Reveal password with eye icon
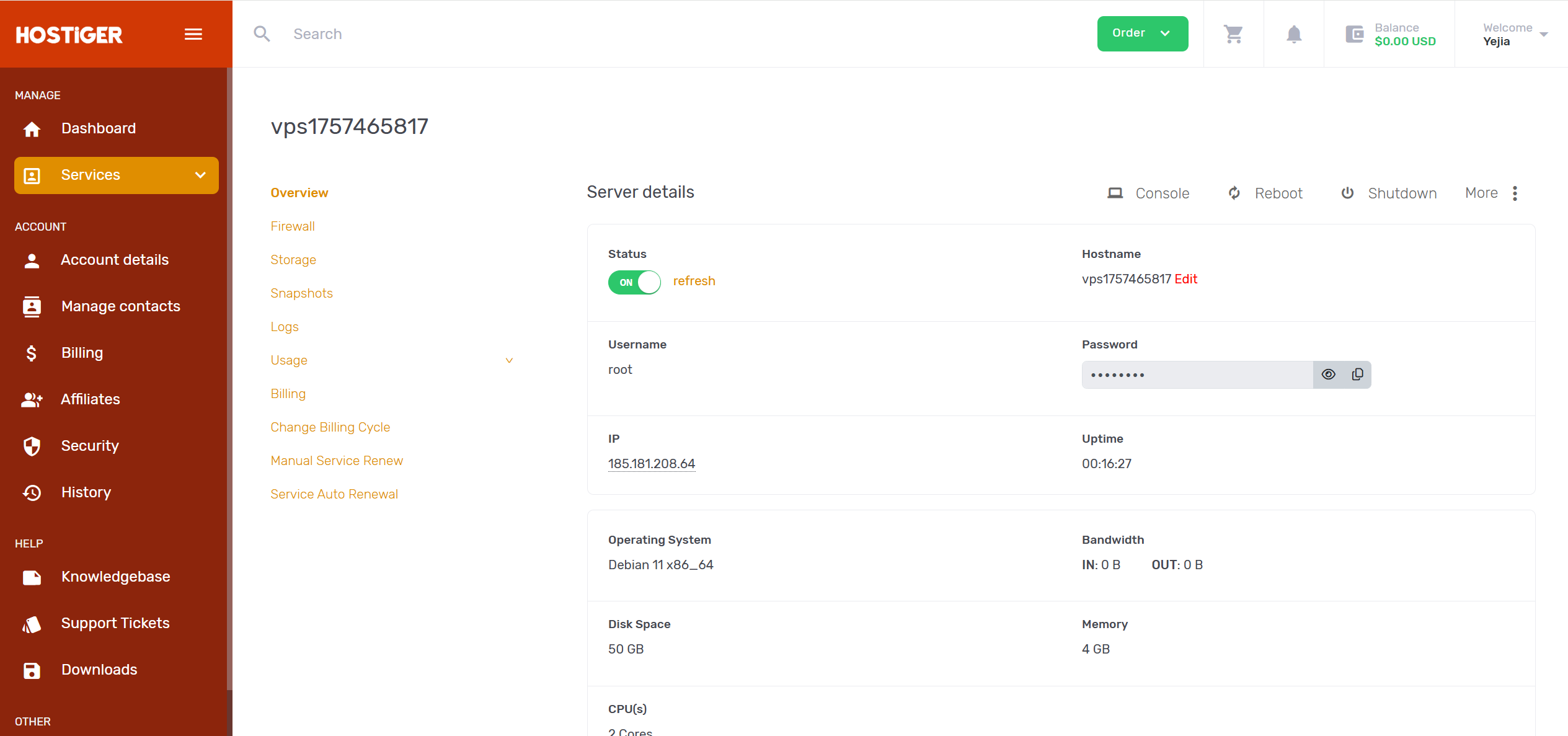The width and height of the screenshot is (1568, 736). pos(1328,375)
